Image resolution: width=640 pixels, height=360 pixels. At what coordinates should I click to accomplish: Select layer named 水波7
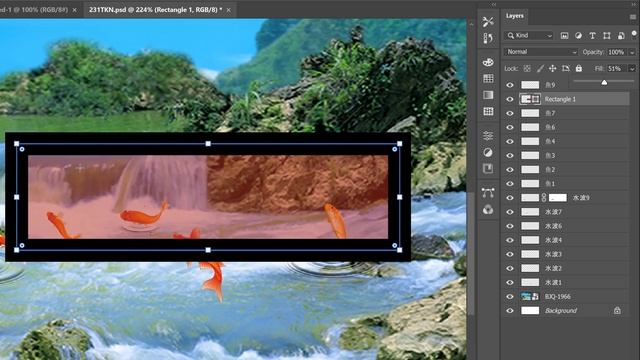coord(553,212)
